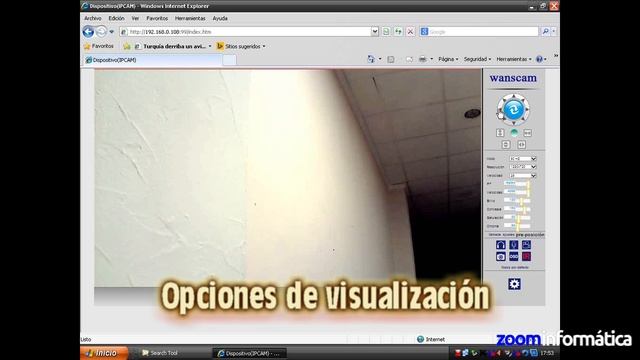Click the Inicio start button

click(104, 353)
